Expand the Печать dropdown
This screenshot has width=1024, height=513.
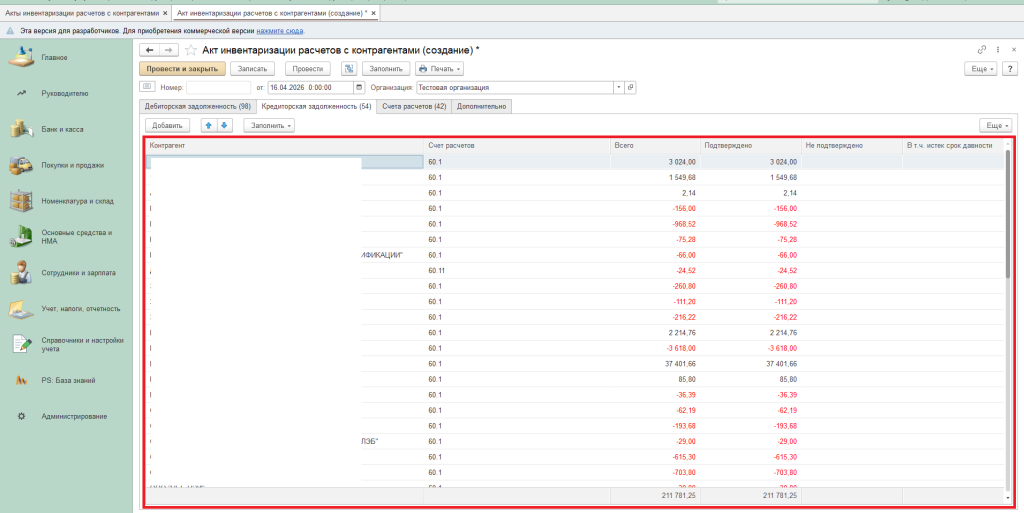(x=440, y=69)
